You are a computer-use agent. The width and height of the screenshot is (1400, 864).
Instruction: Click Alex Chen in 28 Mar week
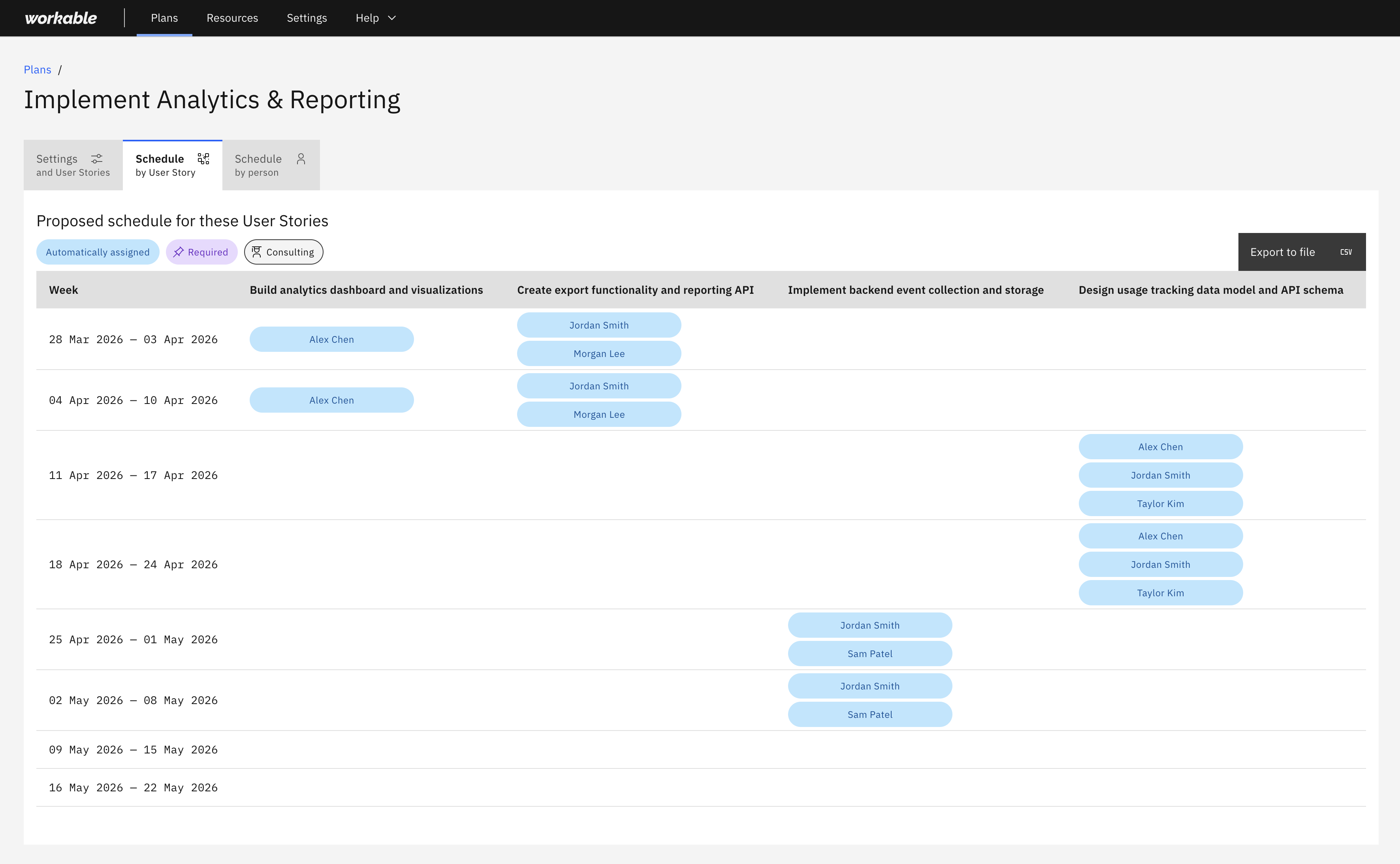(x=331, y=340)
